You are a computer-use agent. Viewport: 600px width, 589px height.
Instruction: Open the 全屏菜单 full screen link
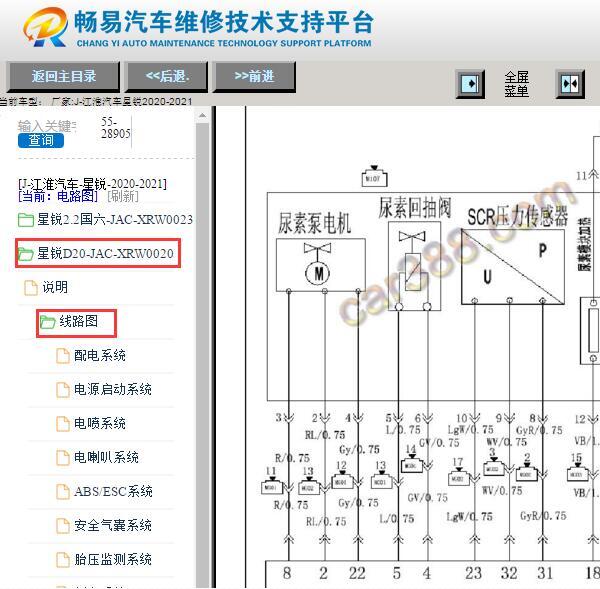point(516,84)
